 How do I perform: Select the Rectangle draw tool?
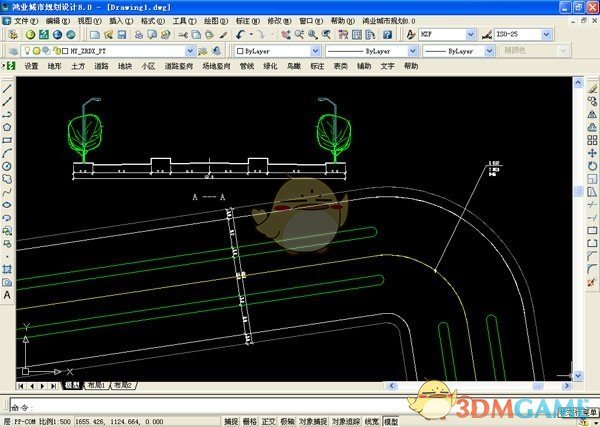[7, 140]
